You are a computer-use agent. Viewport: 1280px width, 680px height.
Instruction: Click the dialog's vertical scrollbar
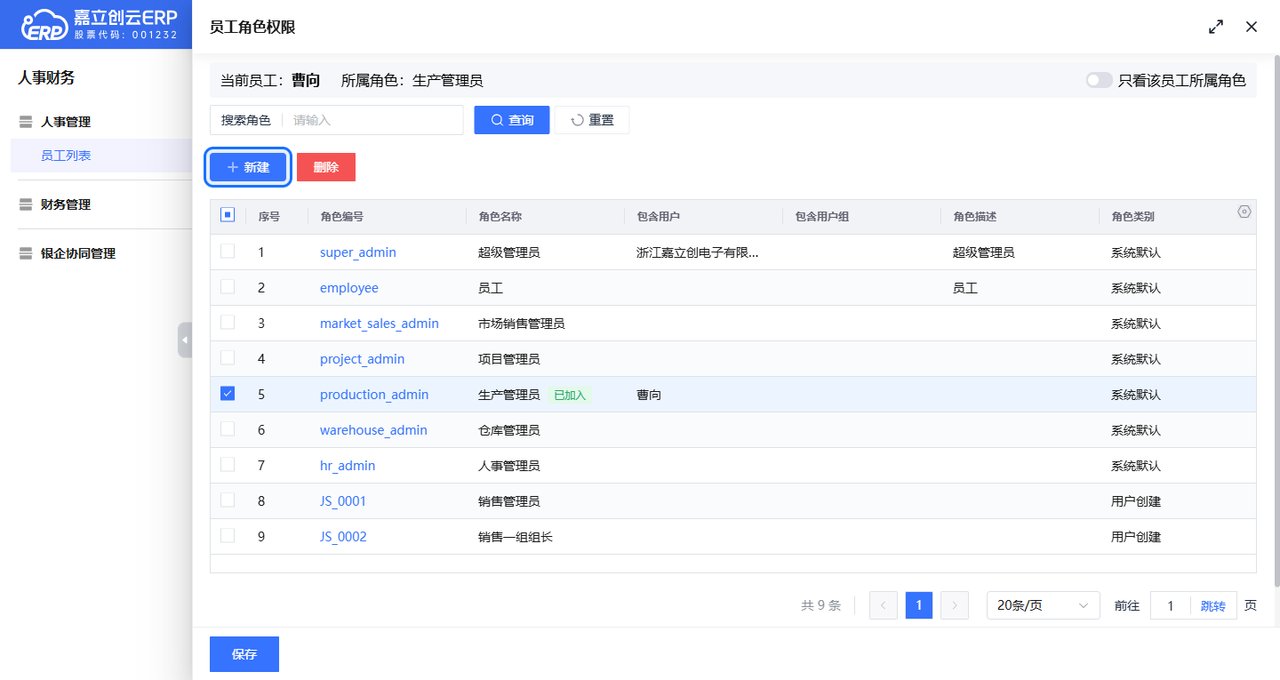1276,320
